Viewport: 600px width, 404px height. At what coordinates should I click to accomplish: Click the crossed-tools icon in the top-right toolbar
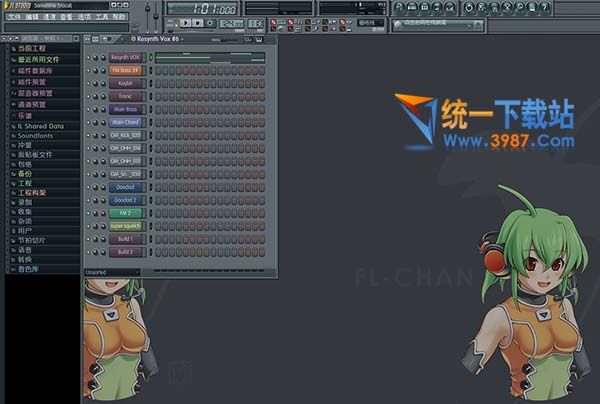pyautogui.click(x=507, y=7)
